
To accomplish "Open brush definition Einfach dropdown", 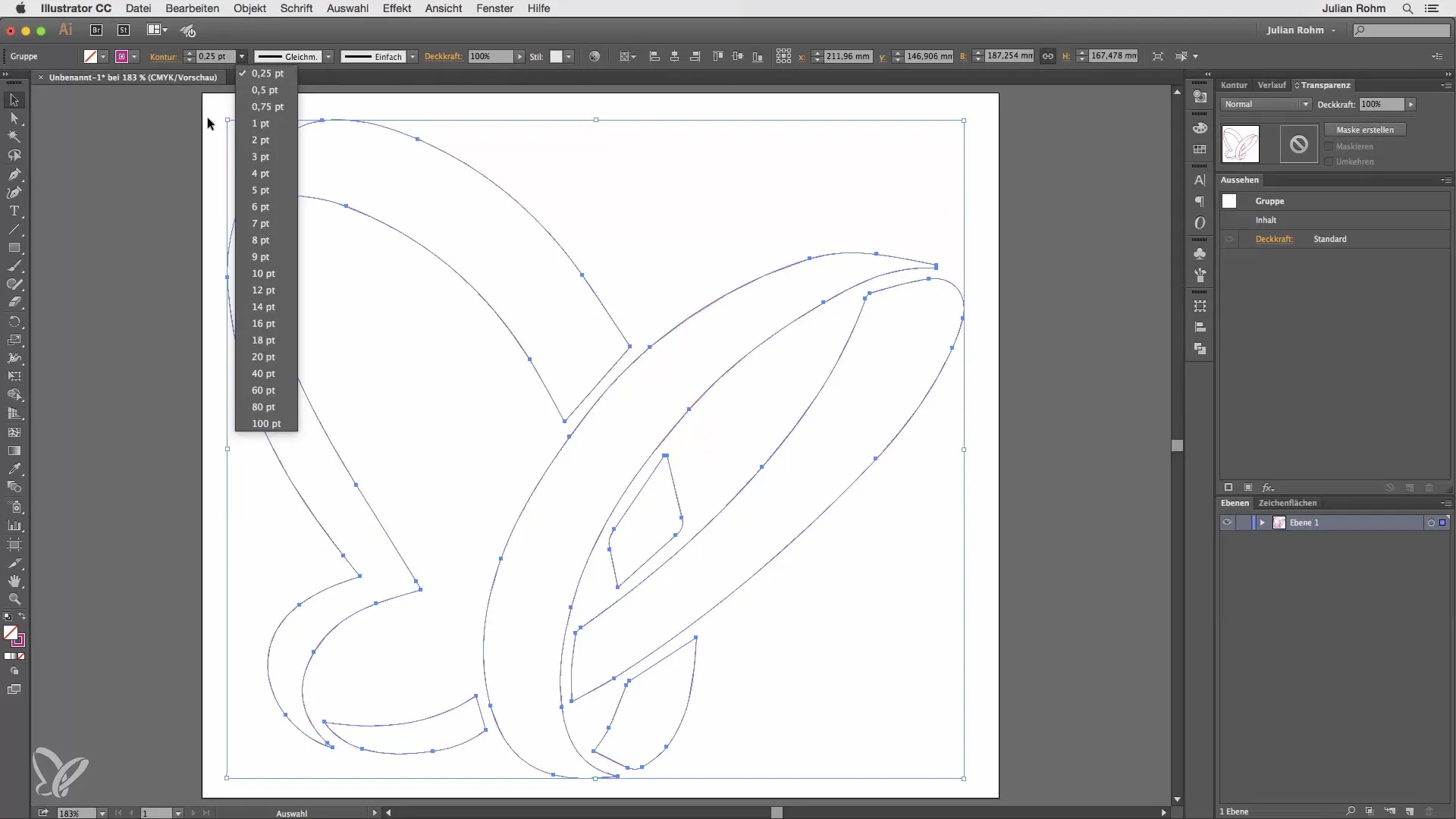I will pos(413,56).
